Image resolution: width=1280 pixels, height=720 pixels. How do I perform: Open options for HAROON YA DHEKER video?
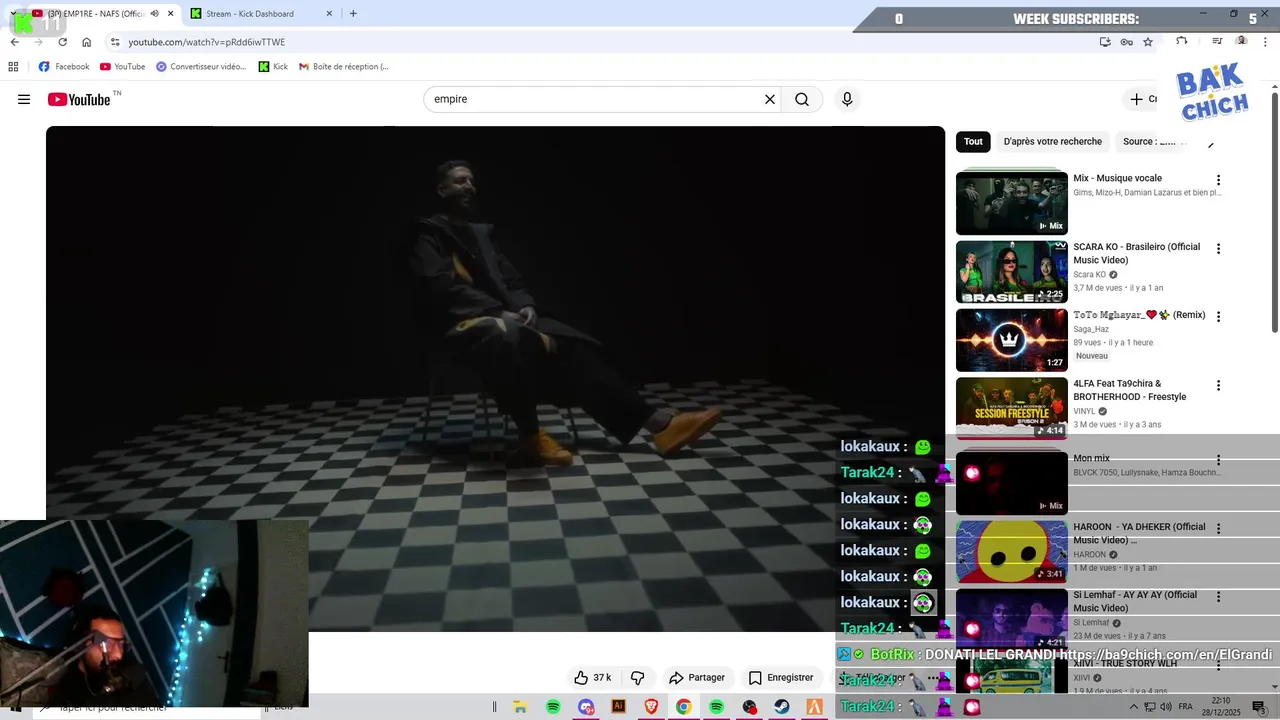(1218, 528)
